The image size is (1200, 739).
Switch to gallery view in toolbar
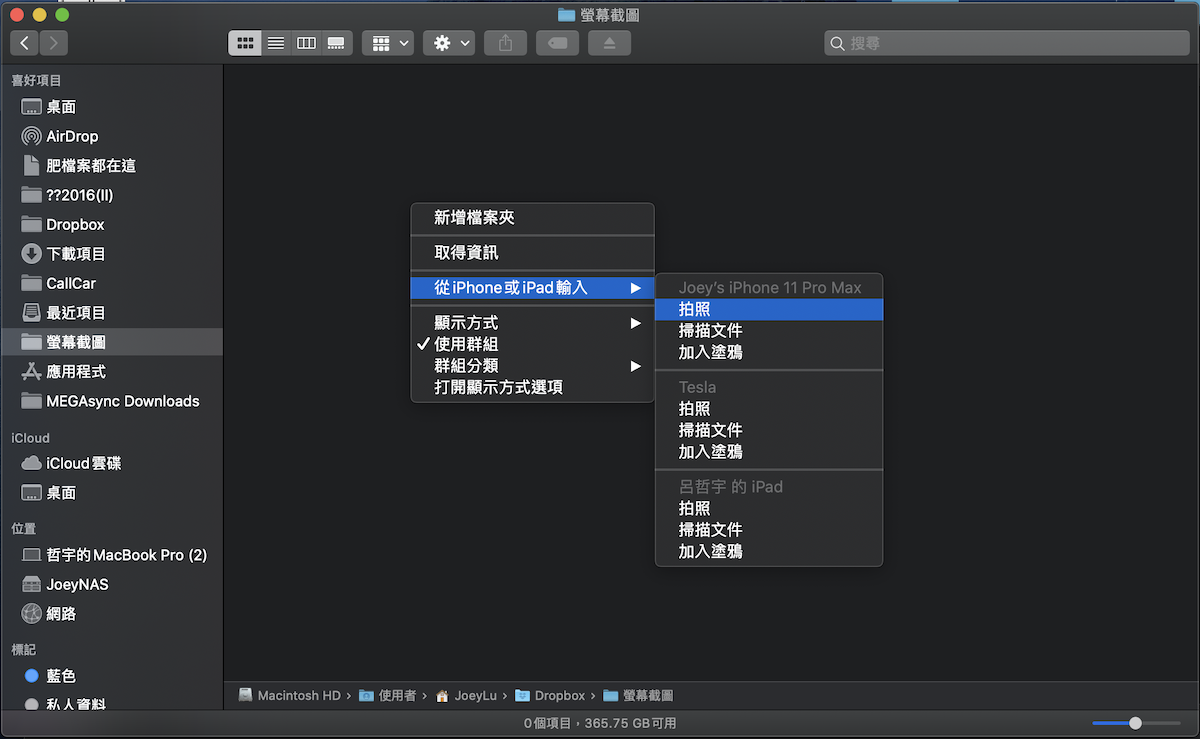pyautogui.click(x=337, y=43)
